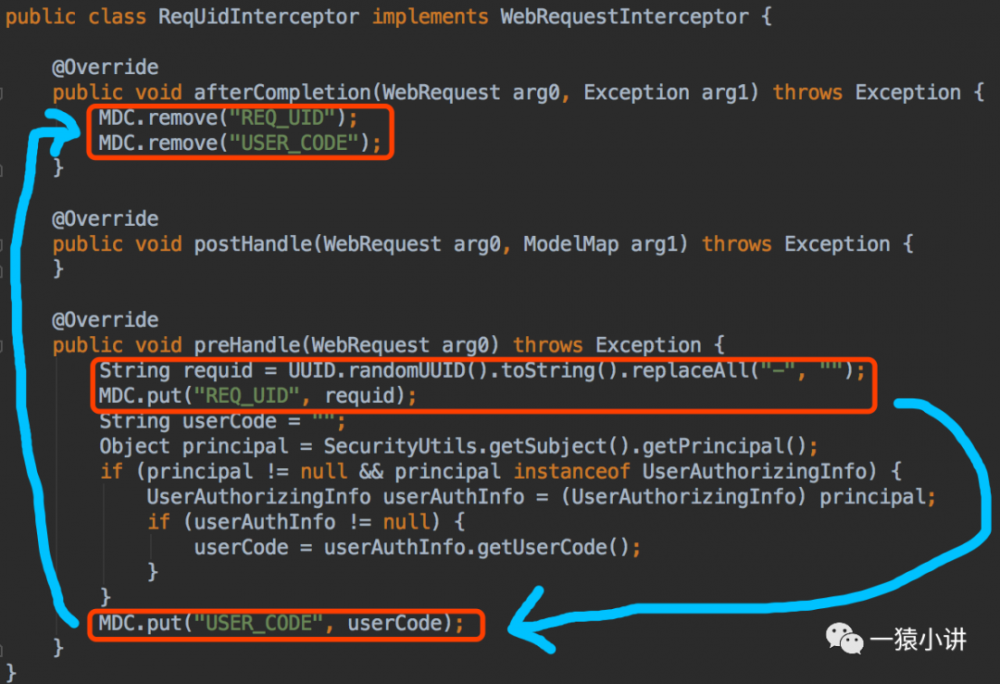This screenshot has width=1000, height=684.
Task: Click the replaceAll method call
Action: point(690,370)
